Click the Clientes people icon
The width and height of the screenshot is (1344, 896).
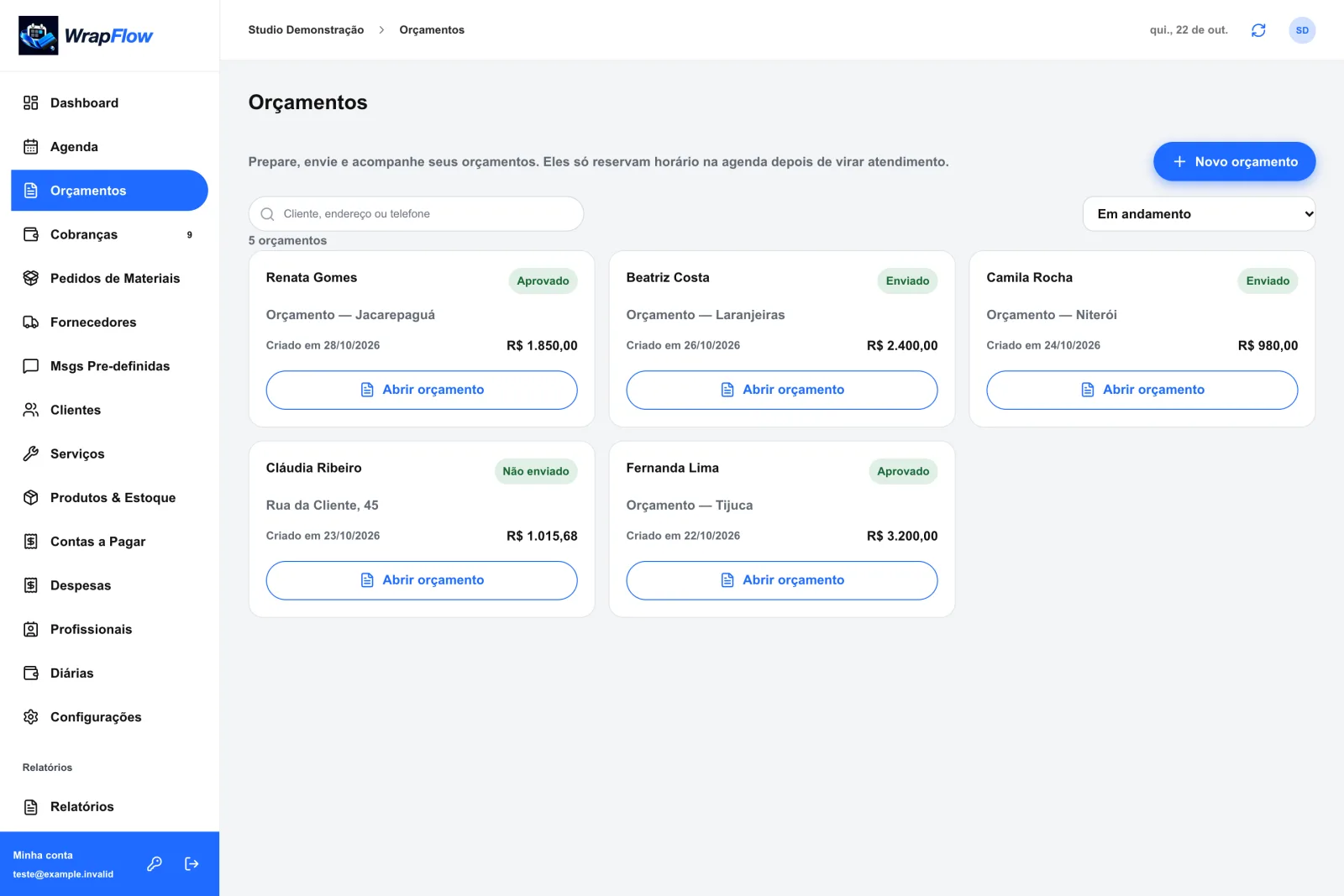coord(31,410)
